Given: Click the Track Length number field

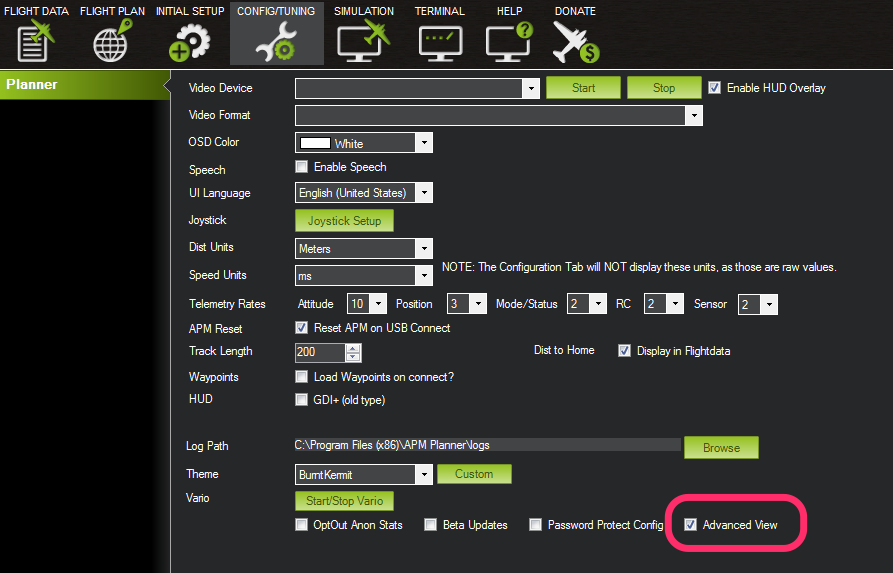Looking at the screenshot, I should 319,352.
